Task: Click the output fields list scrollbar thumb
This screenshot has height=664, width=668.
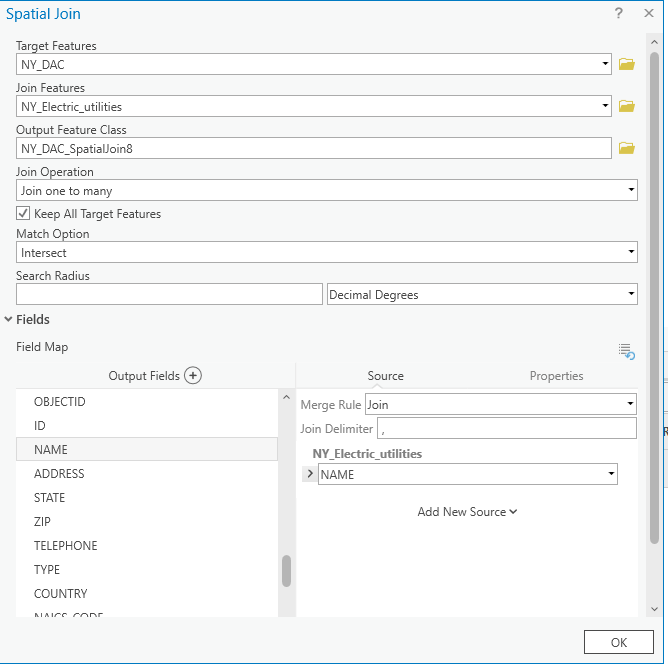Action: 286,571
